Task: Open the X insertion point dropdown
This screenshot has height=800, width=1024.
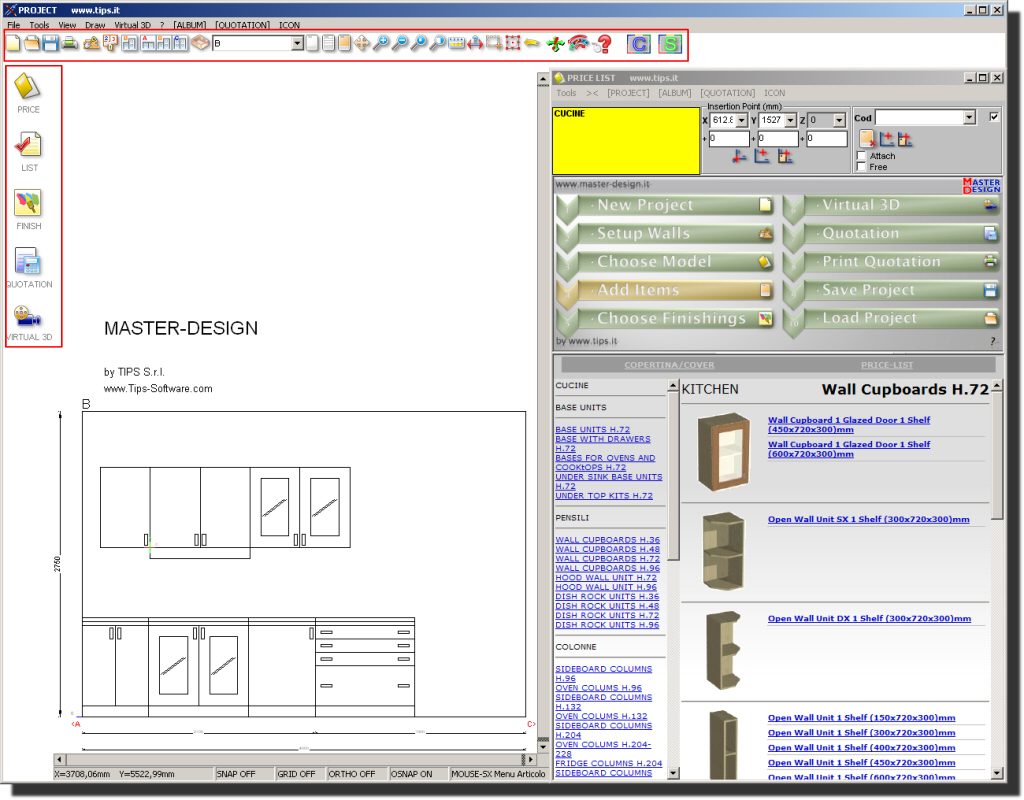Action: pyautogui.click(x=741, y=120)
